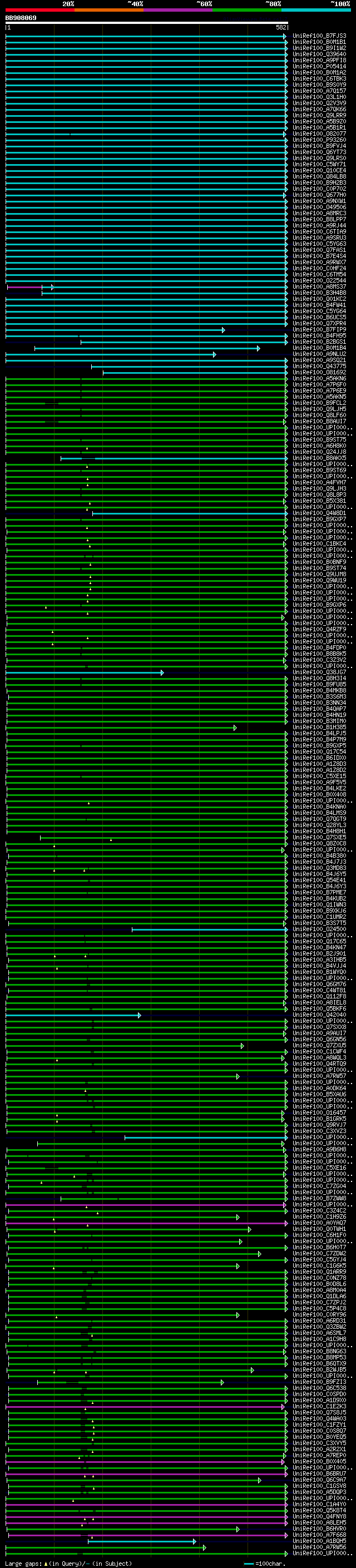Open hit UniRef100_B9I1W2
The width and height of the screenshot is (356, 1568).
point(319,48)
